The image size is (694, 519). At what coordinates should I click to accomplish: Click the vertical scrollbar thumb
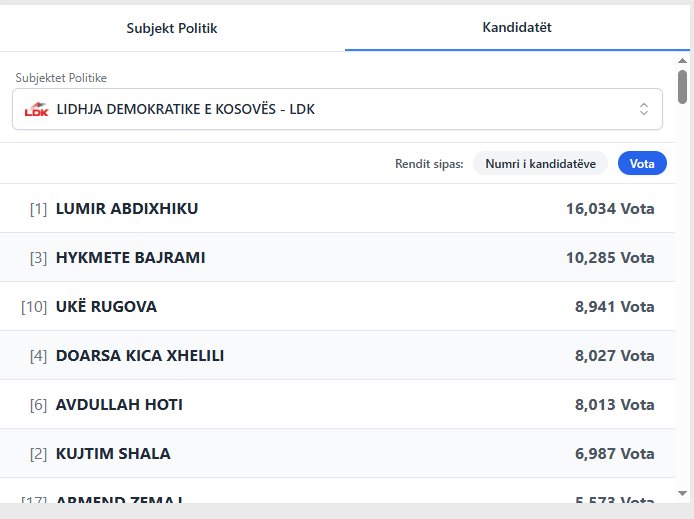coord(683,86)
